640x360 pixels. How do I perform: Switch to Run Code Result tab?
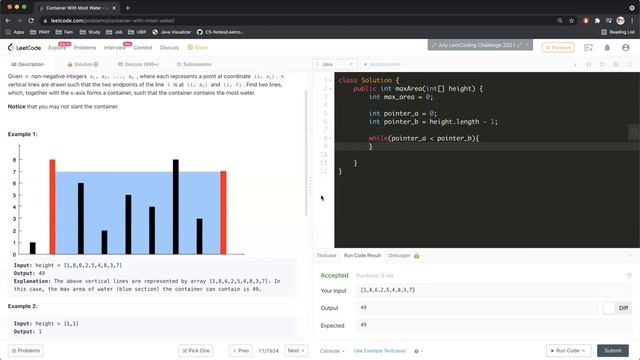coord(362,256)
